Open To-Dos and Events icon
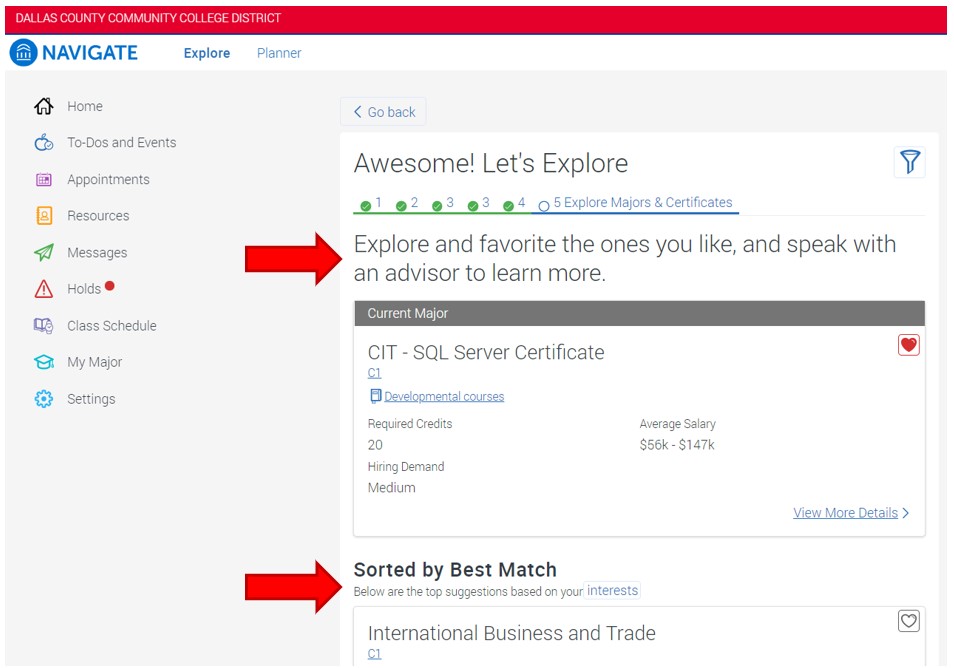The width and height of the screenshot is (954, 668). click(43, 143)
